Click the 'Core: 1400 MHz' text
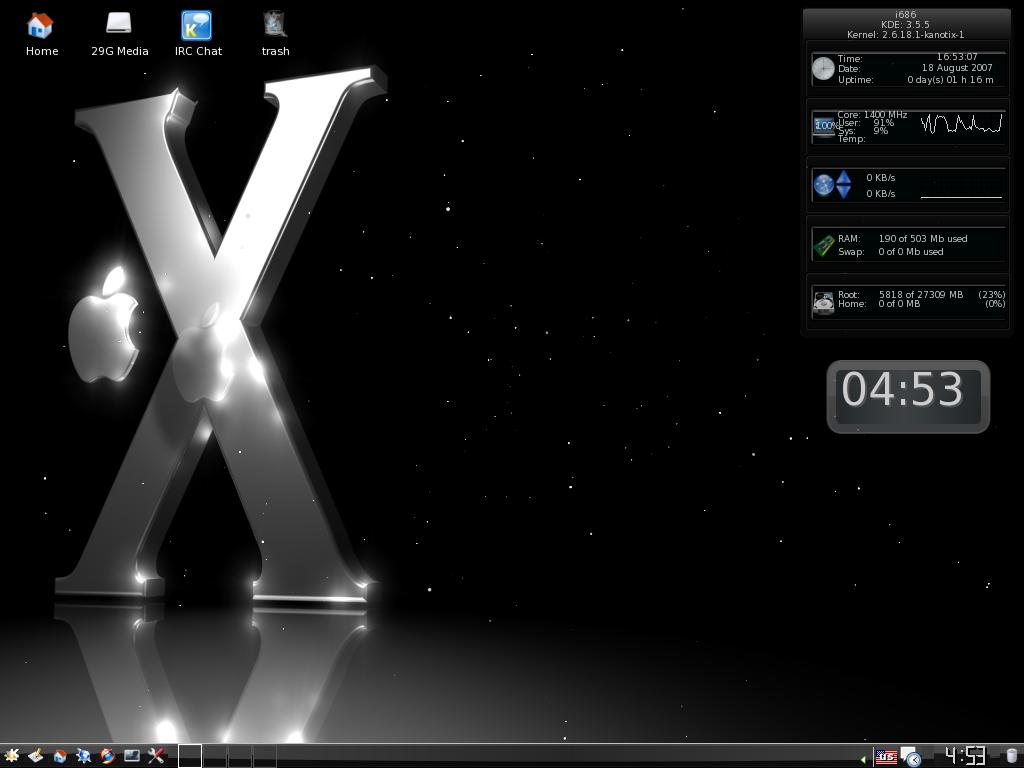Image resolution: width=1024 pixels, height=768 pixels. 872,115
